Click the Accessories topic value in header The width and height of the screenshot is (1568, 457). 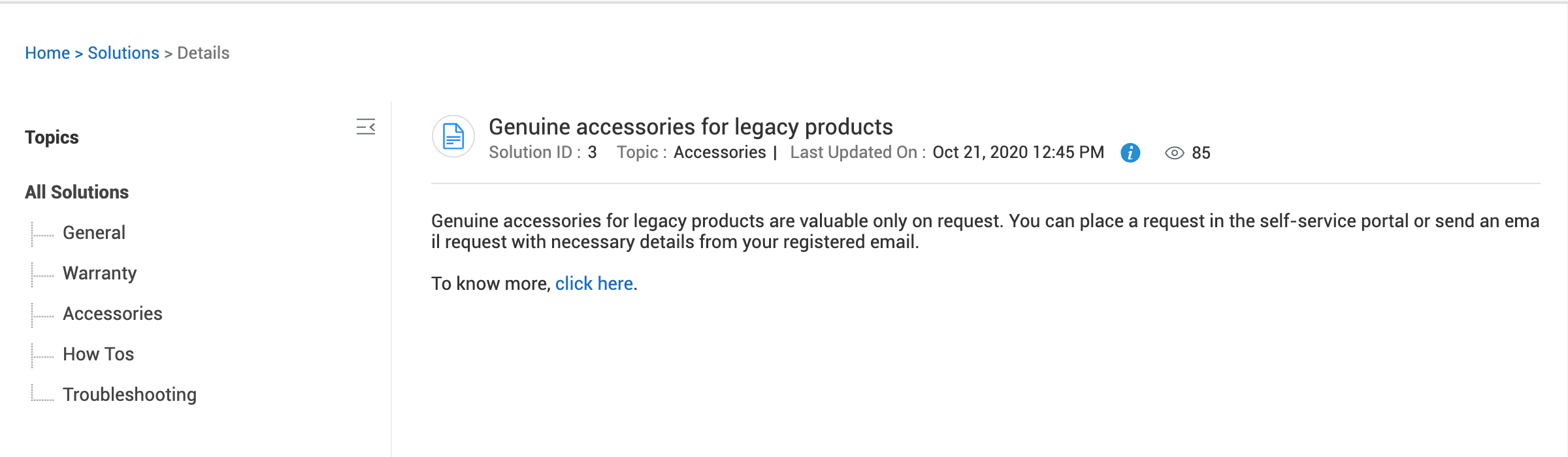point(719,152)
